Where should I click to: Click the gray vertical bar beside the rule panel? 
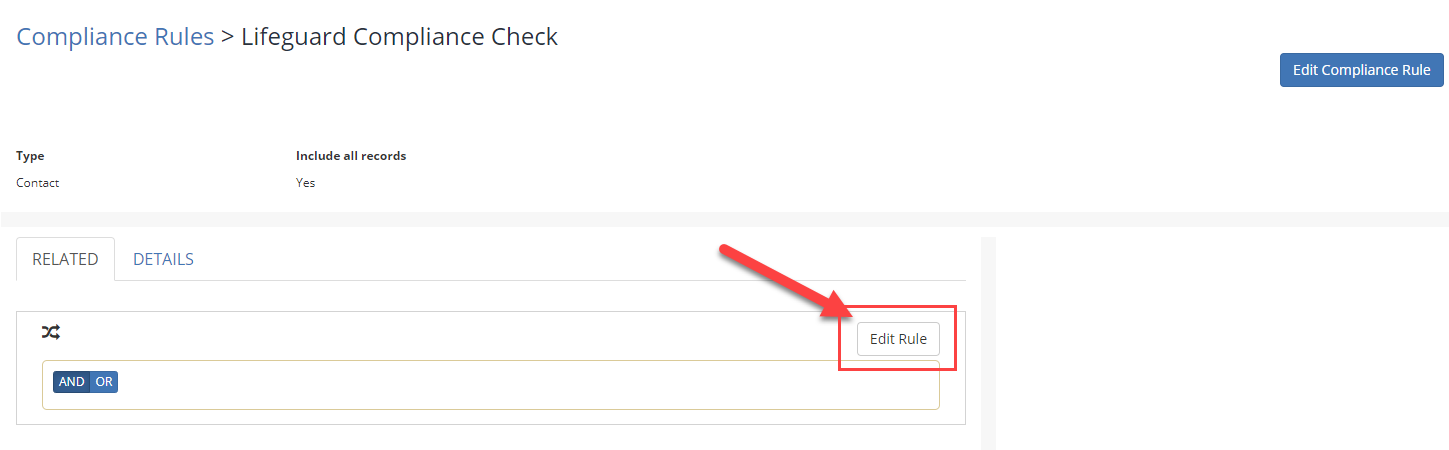pos(988,343)
